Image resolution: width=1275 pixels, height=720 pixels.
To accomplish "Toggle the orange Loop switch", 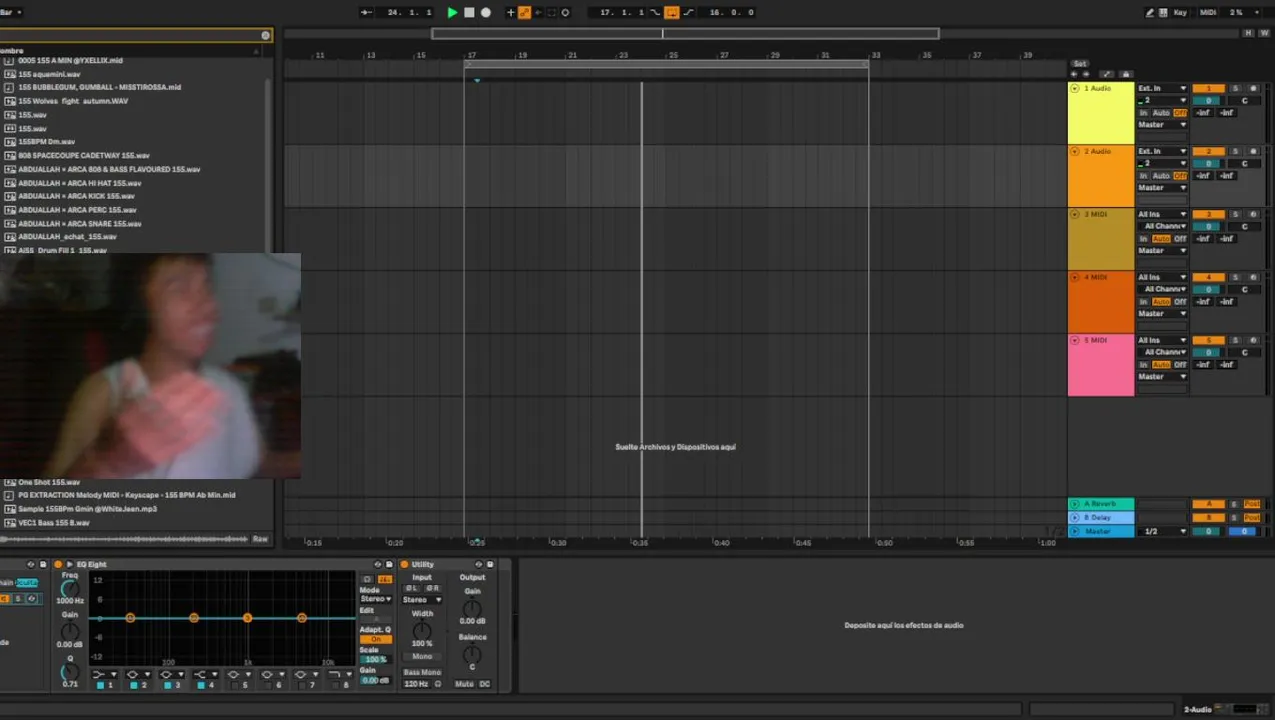I will (x=672, y=12).
